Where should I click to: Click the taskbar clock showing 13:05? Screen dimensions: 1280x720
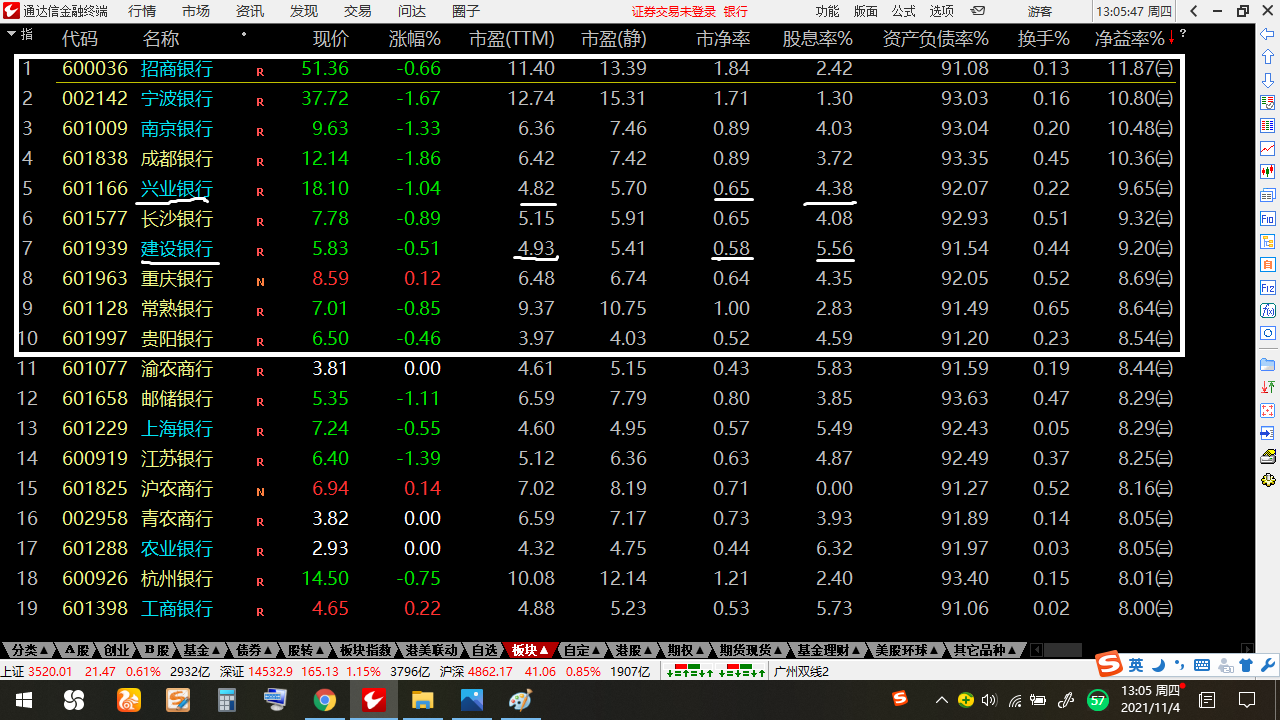pos(1150,700)
